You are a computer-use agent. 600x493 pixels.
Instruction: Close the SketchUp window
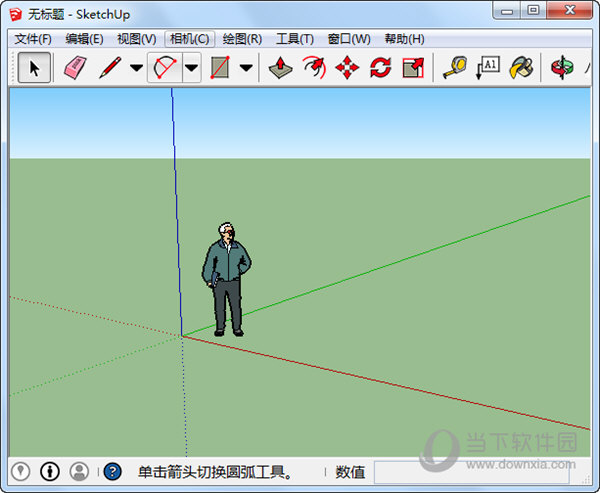[569, 11]
